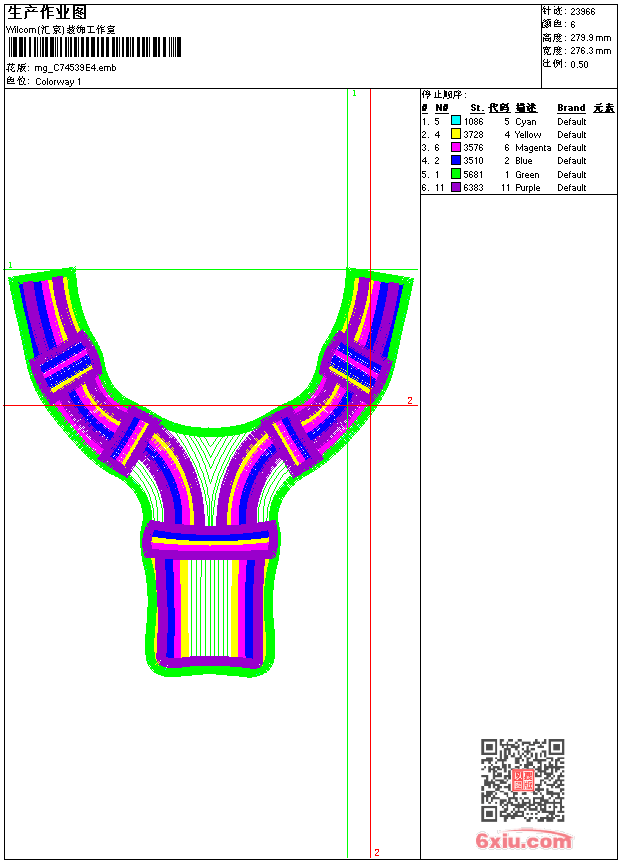Click the Yellow stitch count 3728

pyautogui.click(x=474, y=134)
